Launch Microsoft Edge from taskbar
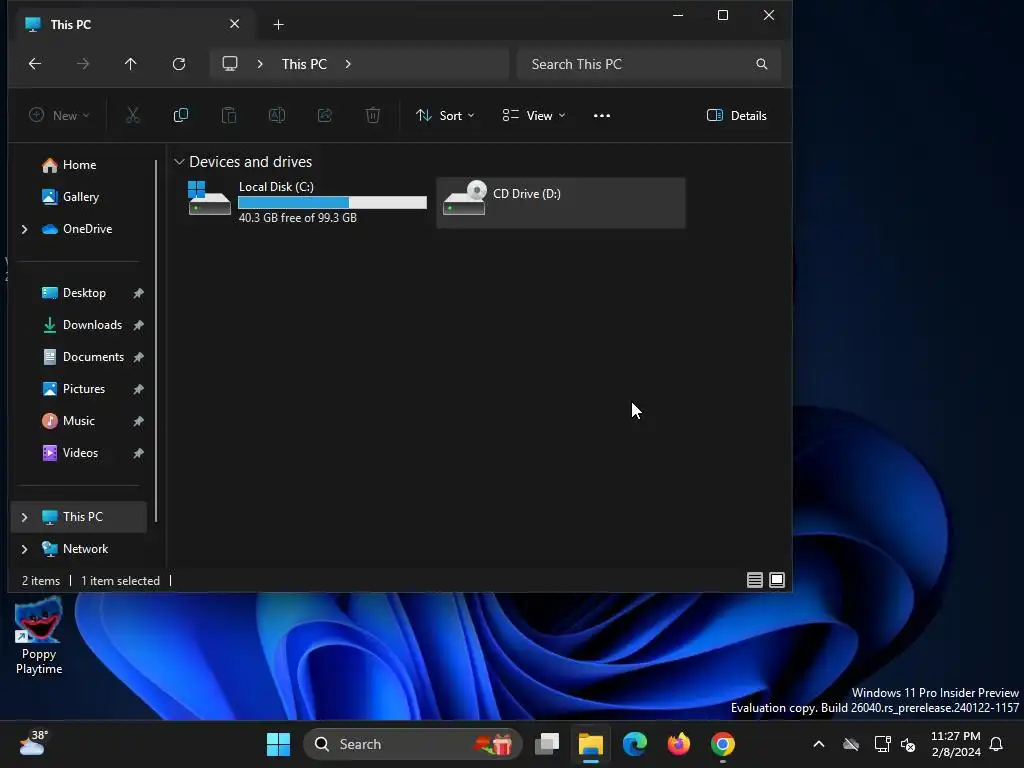 (634, 744)
